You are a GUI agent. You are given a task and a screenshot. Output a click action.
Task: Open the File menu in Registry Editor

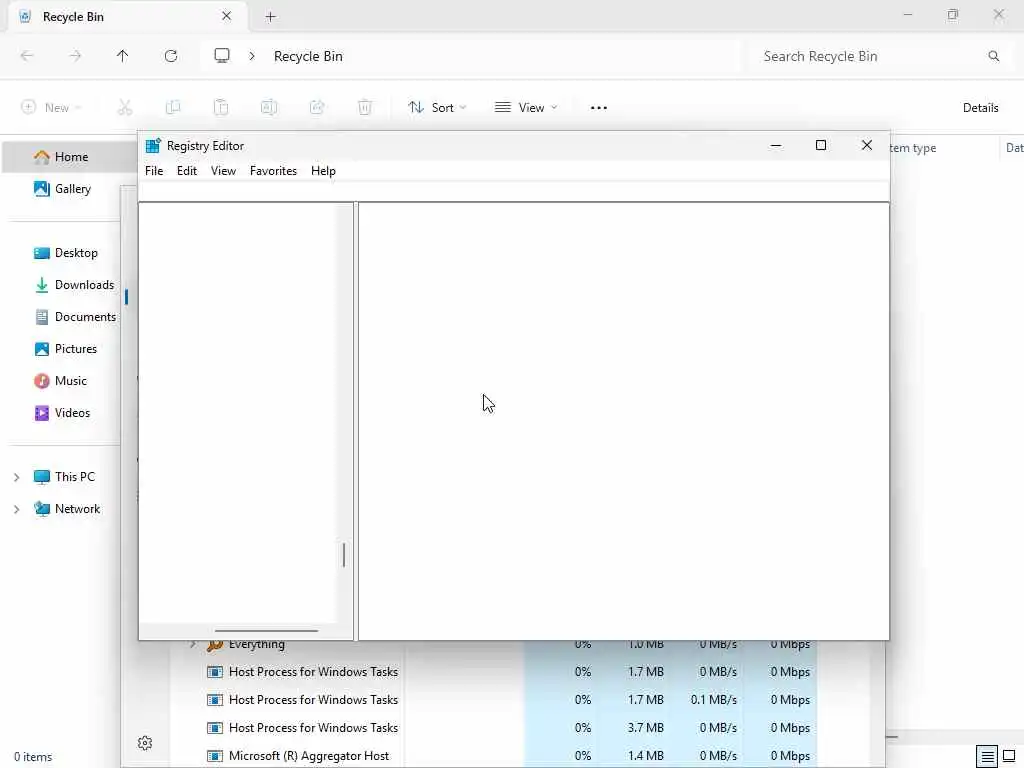154,171
